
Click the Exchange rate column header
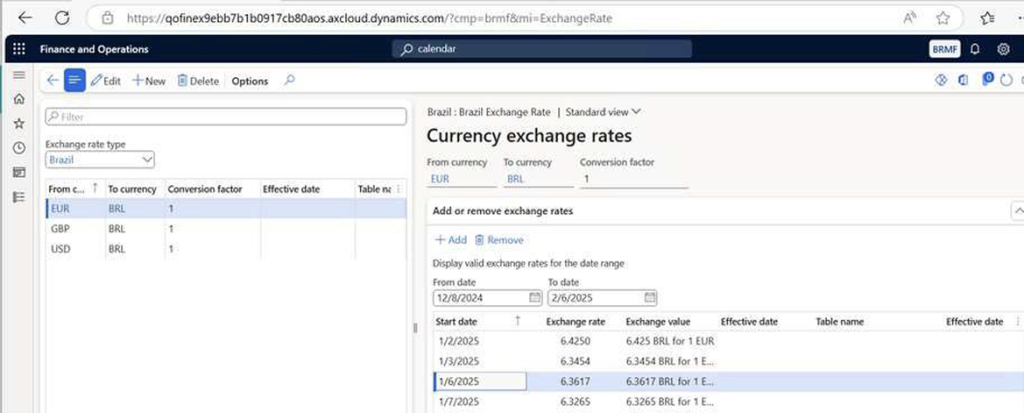[x=575, y=322]
